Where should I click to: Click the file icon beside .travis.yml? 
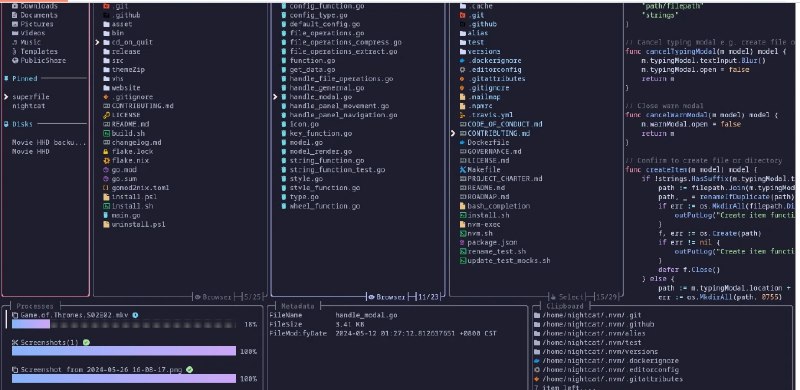click(x=463, y=115)
